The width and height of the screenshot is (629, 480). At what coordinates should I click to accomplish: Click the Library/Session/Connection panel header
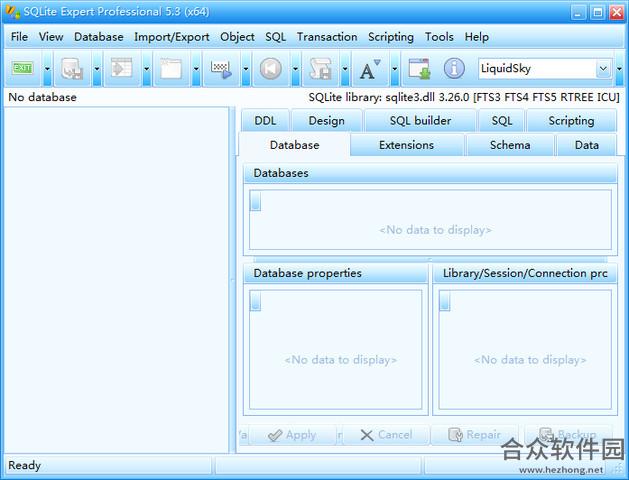coord(525,273)
